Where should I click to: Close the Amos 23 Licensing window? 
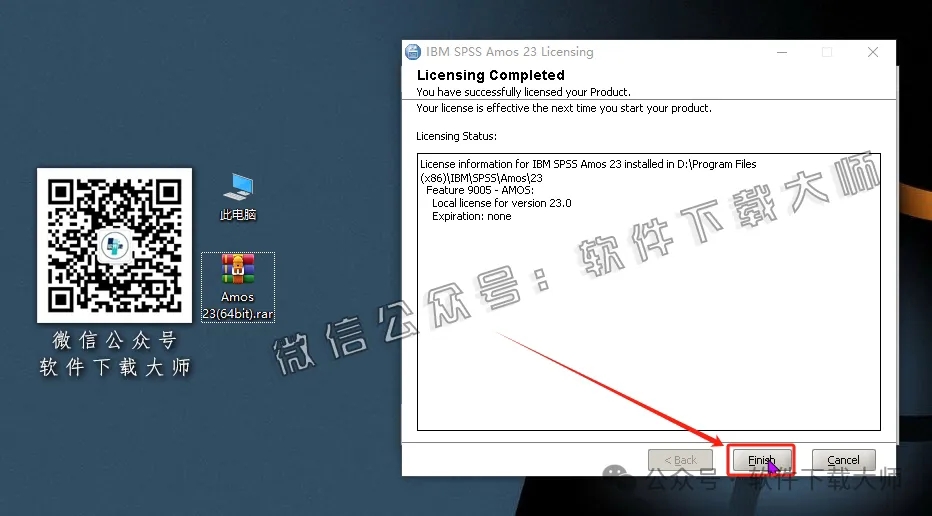(x=873, y=52)
